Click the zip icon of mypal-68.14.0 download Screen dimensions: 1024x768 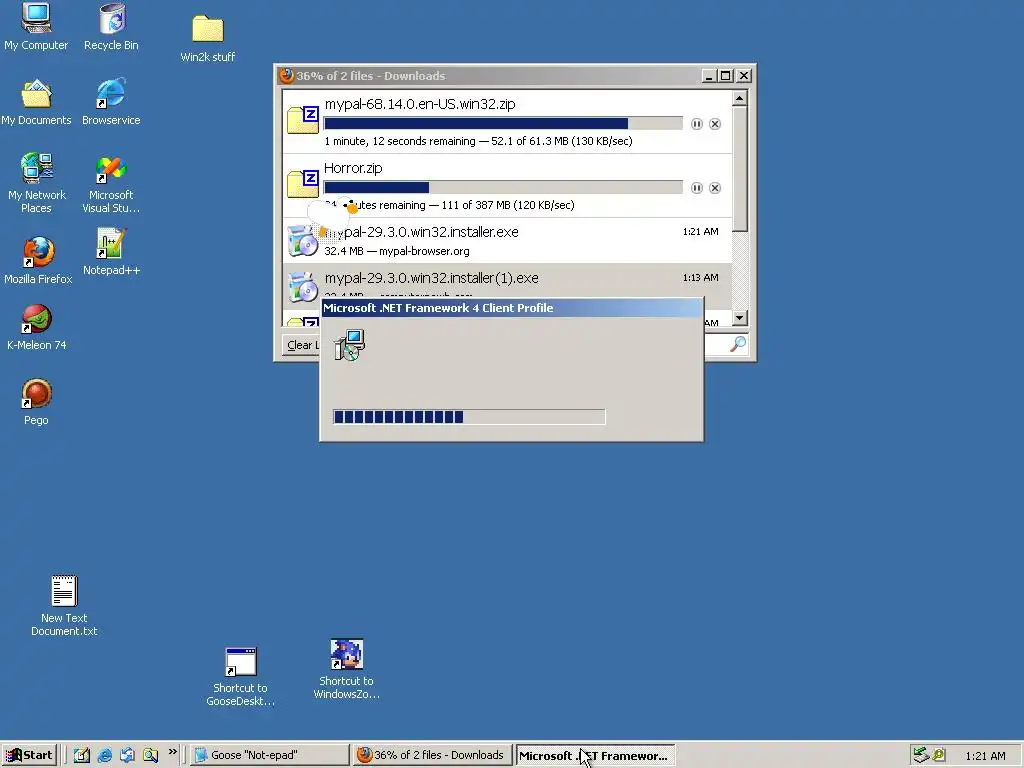pos(302,119)
